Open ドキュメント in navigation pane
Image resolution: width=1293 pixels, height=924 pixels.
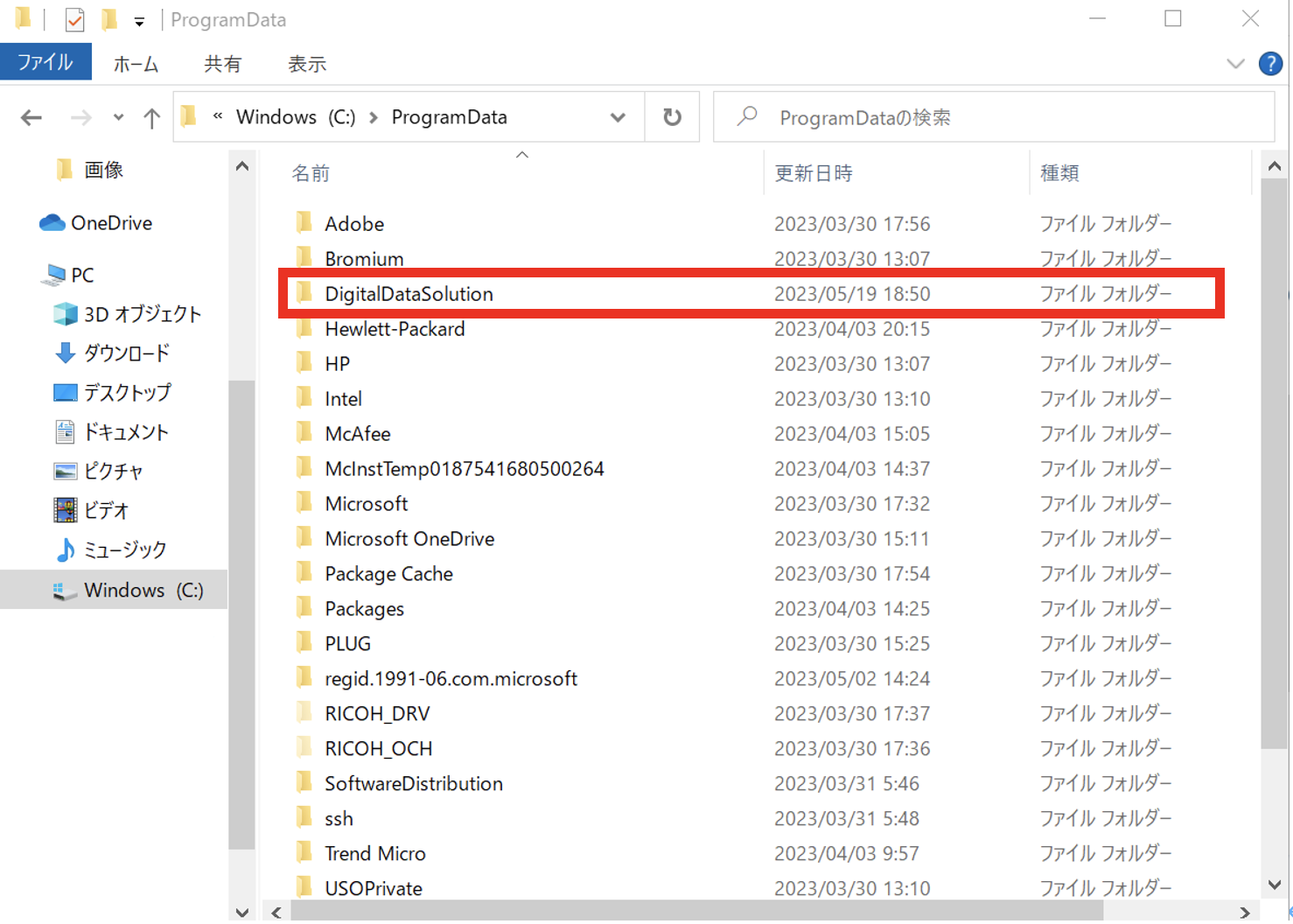coord(126,432)
